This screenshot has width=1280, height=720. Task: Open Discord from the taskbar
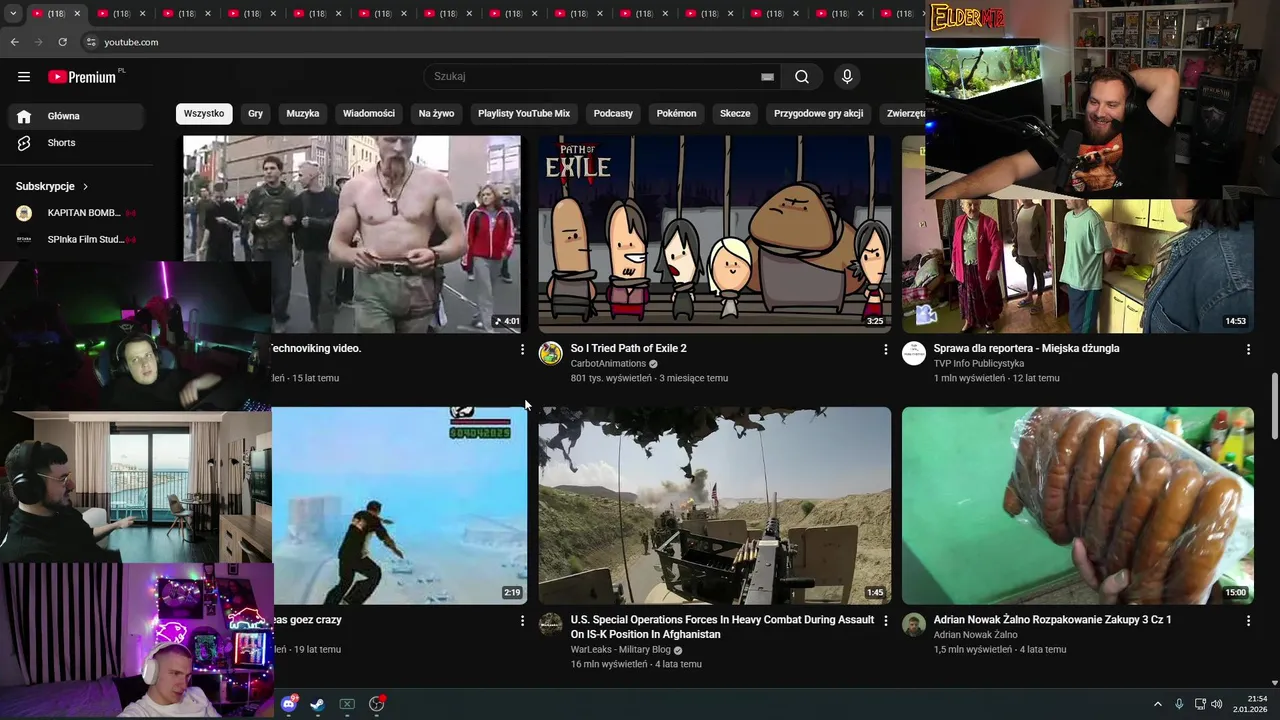(289, 704)
